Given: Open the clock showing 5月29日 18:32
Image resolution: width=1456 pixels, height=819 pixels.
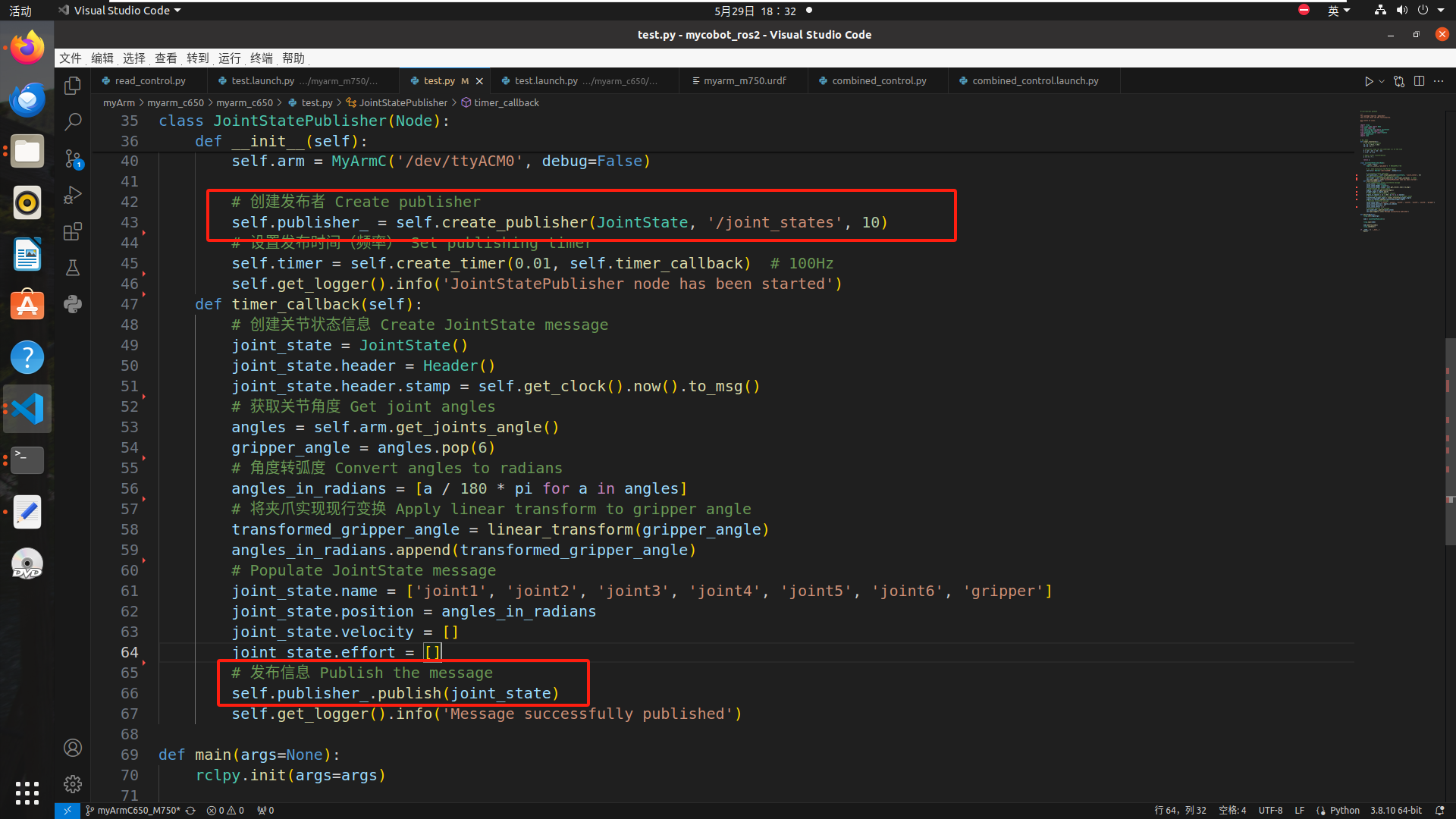Looking at the screenshot, I should click(x=755, y=11).
